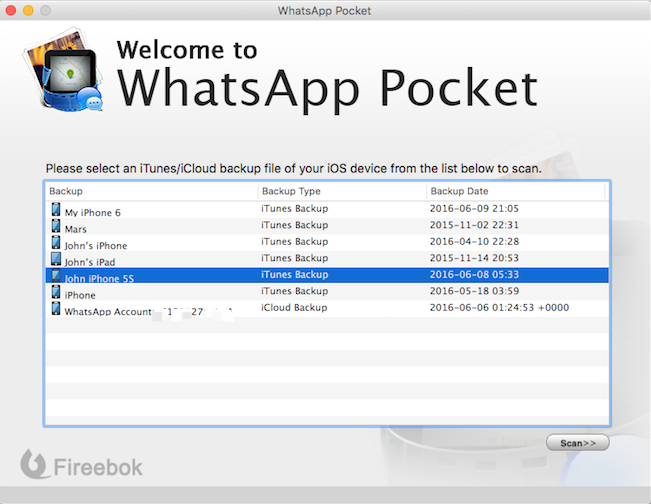Click device icon beside John iPhone 5S
This screenshot has width=651, height=504.
(x=56, y=276)
